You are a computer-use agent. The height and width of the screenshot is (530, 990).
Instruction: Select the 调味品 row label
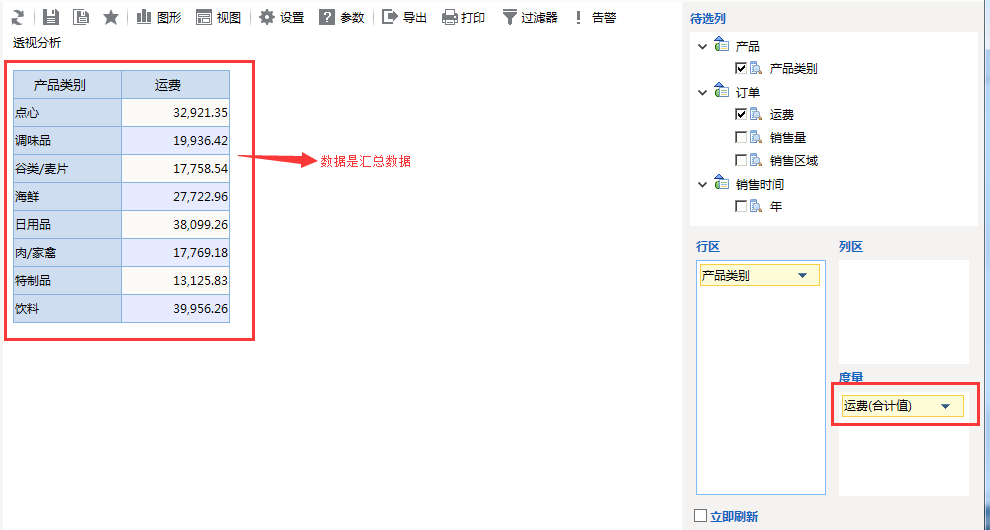(68, 141)
